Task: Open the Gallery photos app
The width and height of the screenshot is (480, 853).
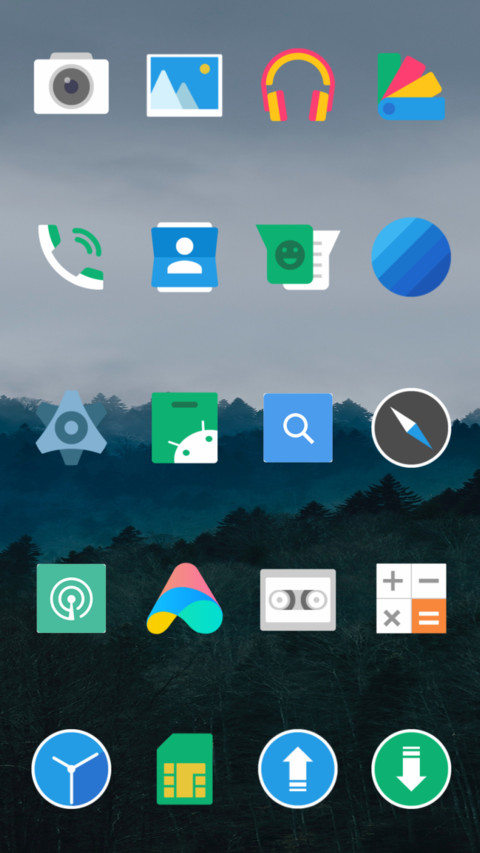Action: (x=184, y=85)
